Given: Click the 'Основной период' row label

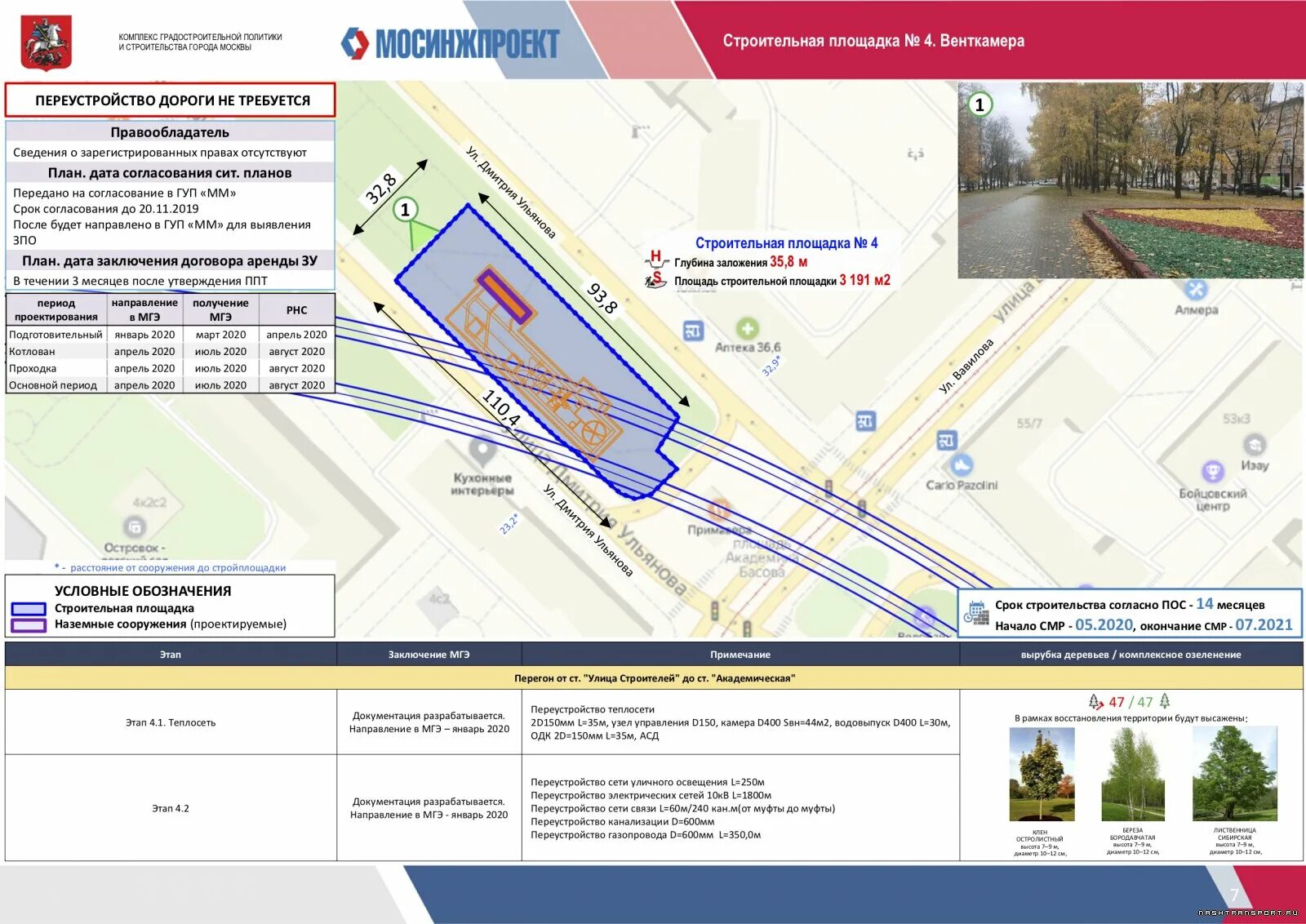Looking at the screenshot, I should point(54,385).
